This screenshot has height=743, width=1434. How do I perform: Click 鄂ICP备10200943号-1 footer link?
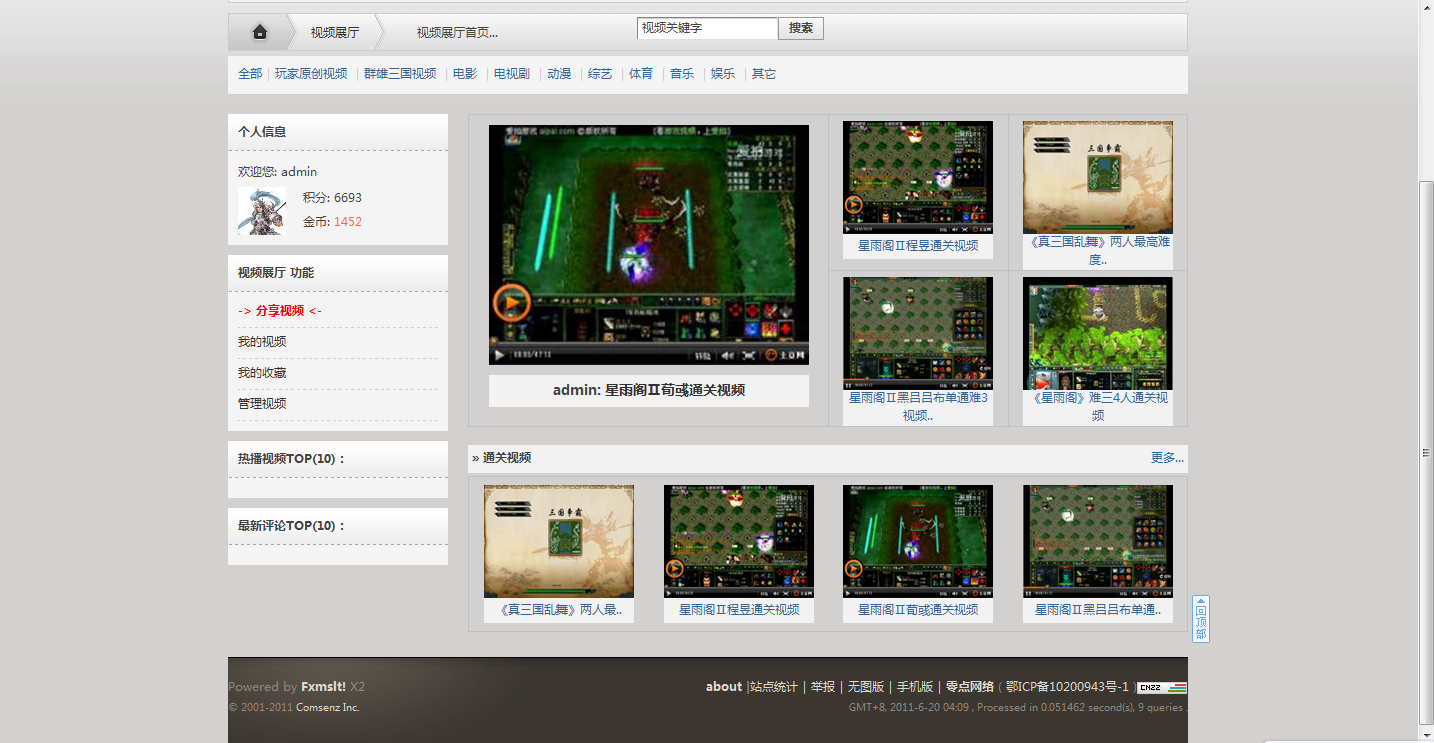[1067, 687]
